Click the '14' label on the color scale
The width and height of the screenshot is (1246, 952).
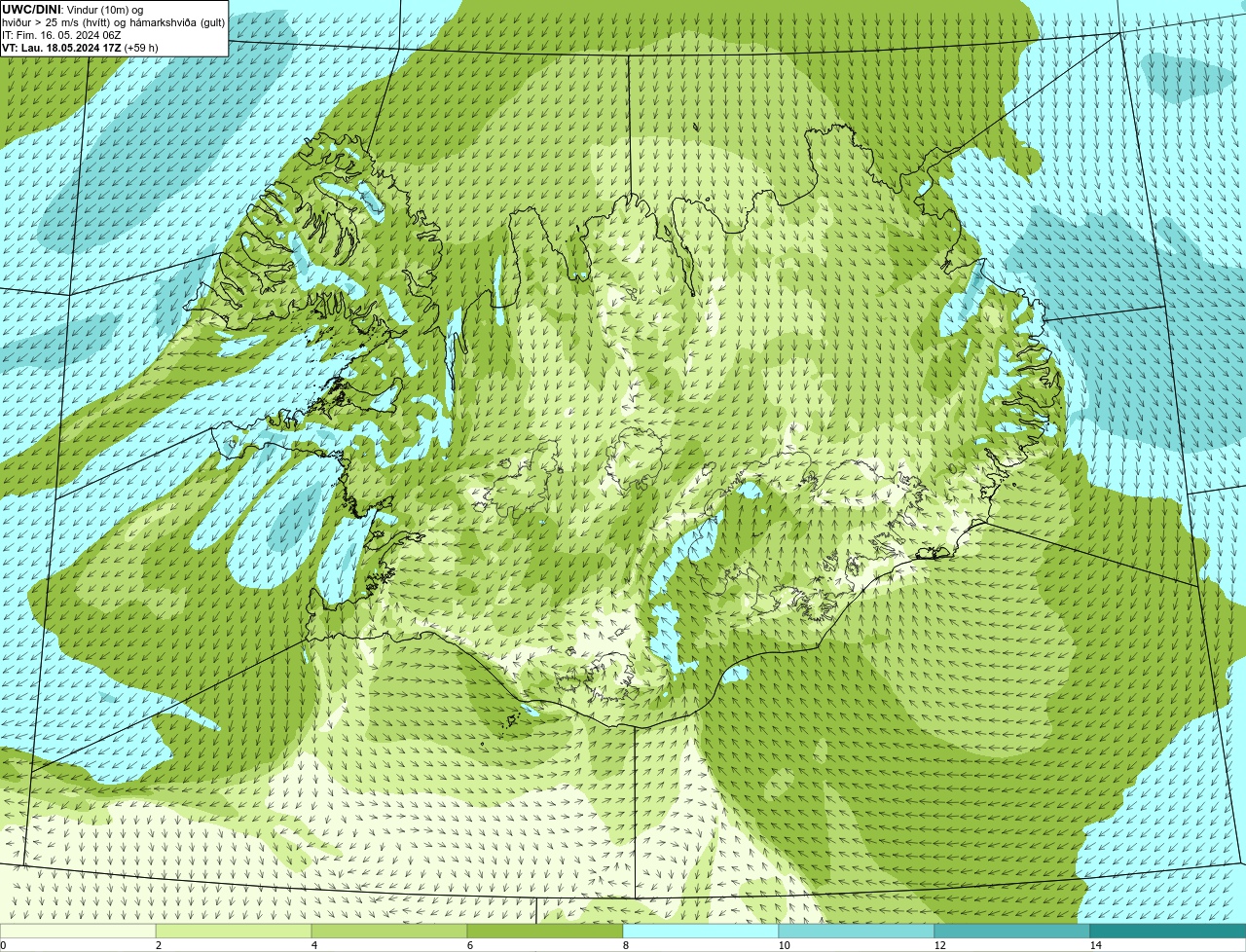point(1096,945)
